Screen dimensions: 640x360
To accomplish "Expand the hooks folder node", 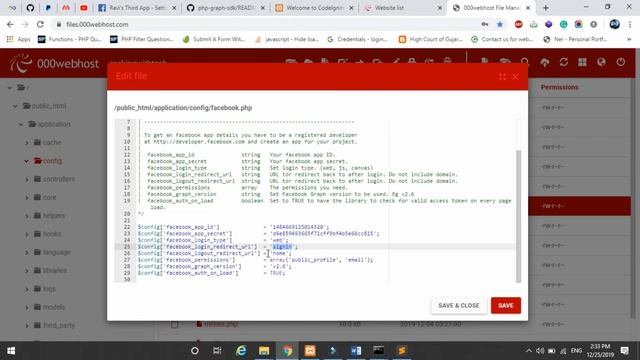I will point(27,234).
